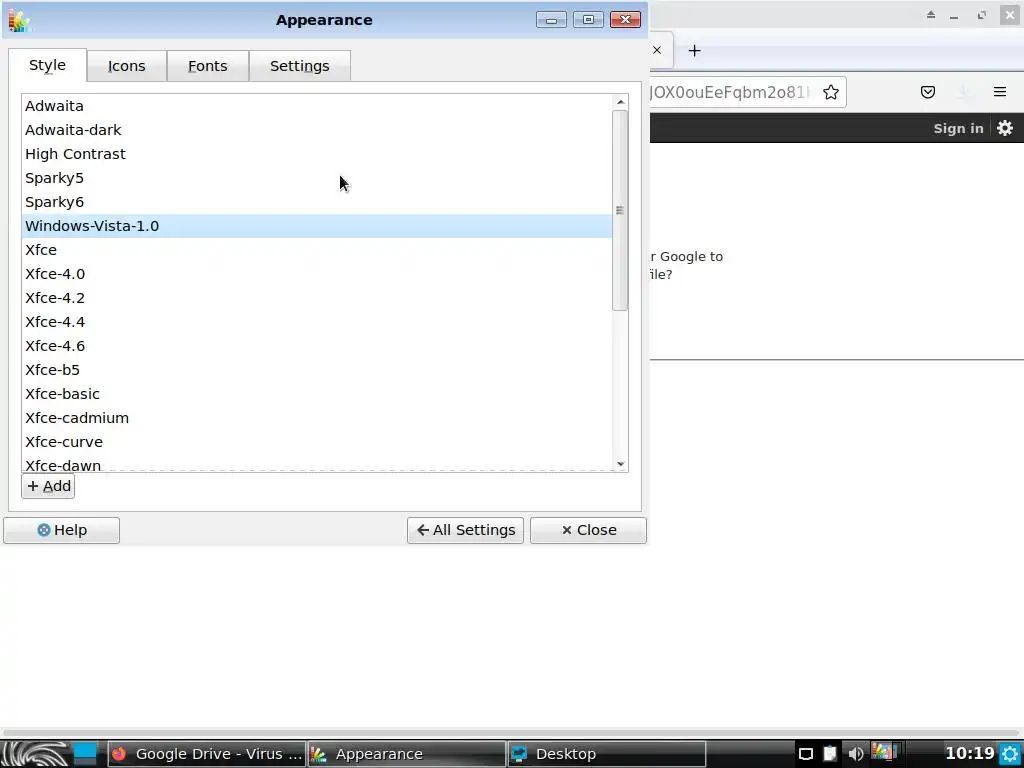Switch to the Desktop taskbar item
Viewport: 1024px width, 768px height.
(607, 754)
